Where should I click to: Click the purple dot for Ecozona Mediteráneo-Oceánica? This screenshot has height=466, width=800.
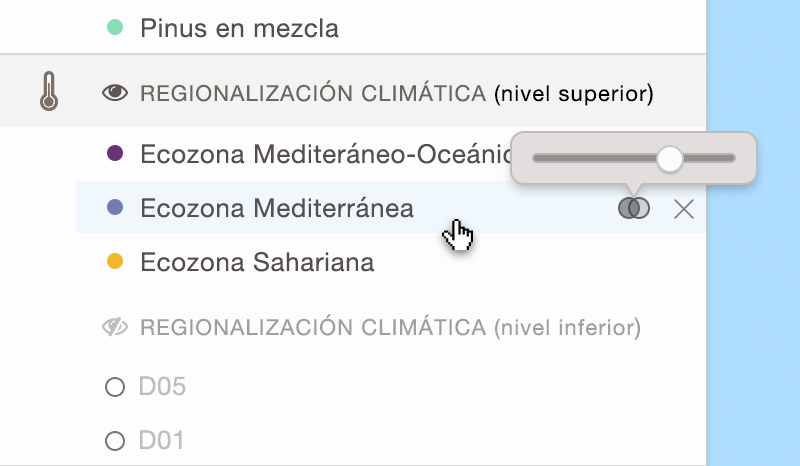pyautogui.click(x=115, y=153)
